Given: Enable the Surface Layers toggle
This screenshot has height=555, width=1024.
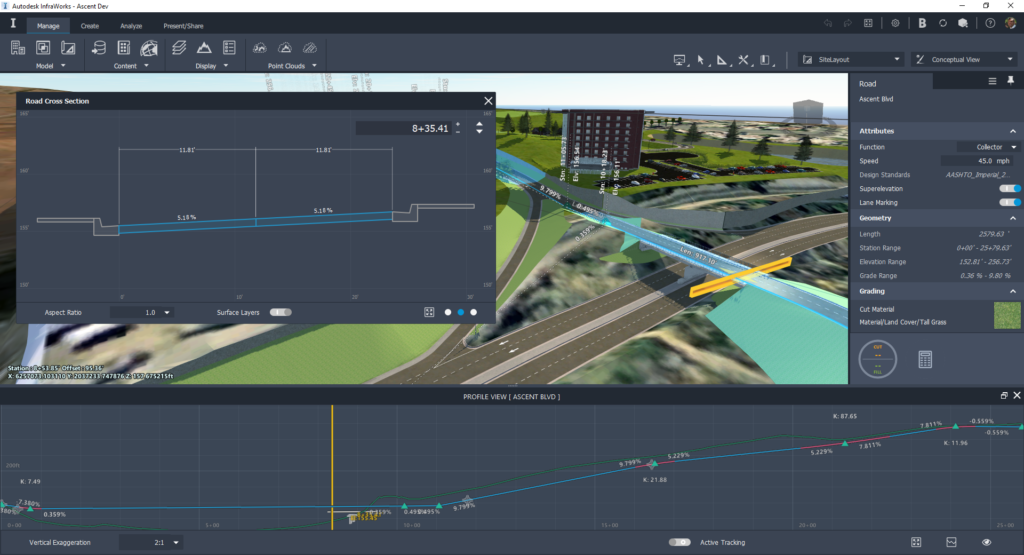Looking at the screenshot, I should [x=280, y=312].
